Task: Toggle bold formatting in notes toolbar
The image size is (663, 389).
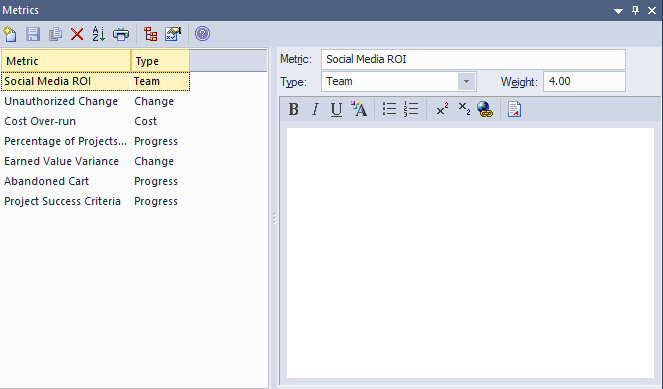Action: (293, 110)
